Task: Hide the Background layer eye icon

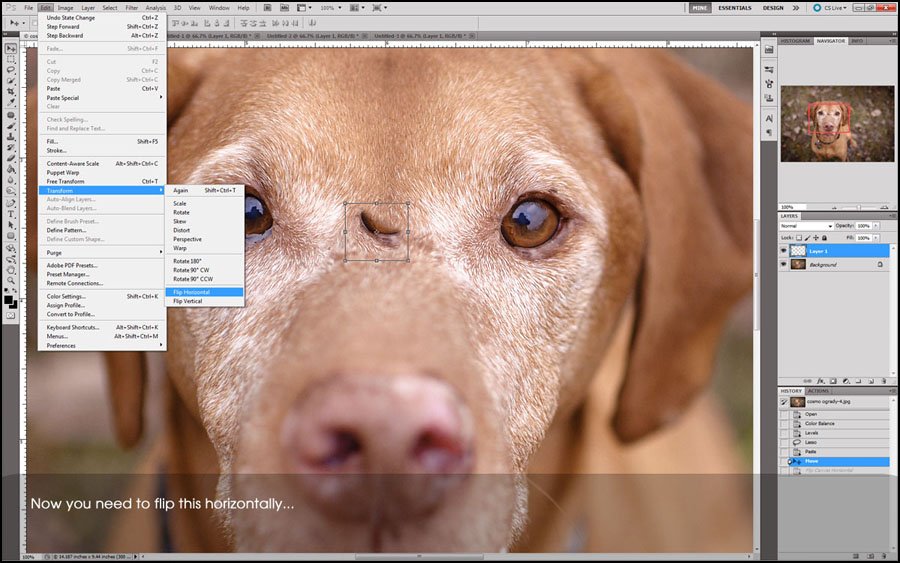Action: 784,265
